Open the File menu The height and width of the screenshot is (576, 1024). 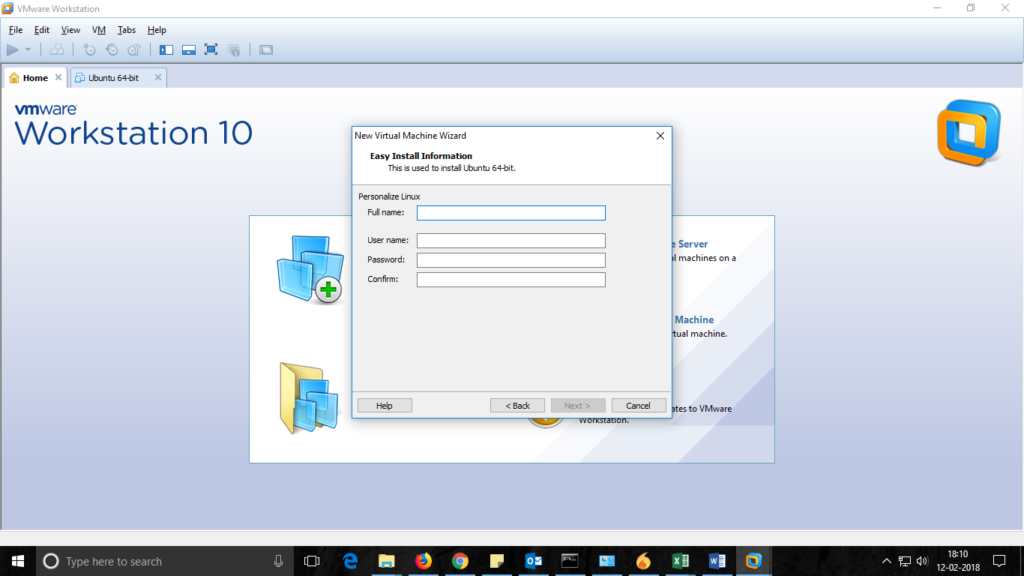coord(16,30)
